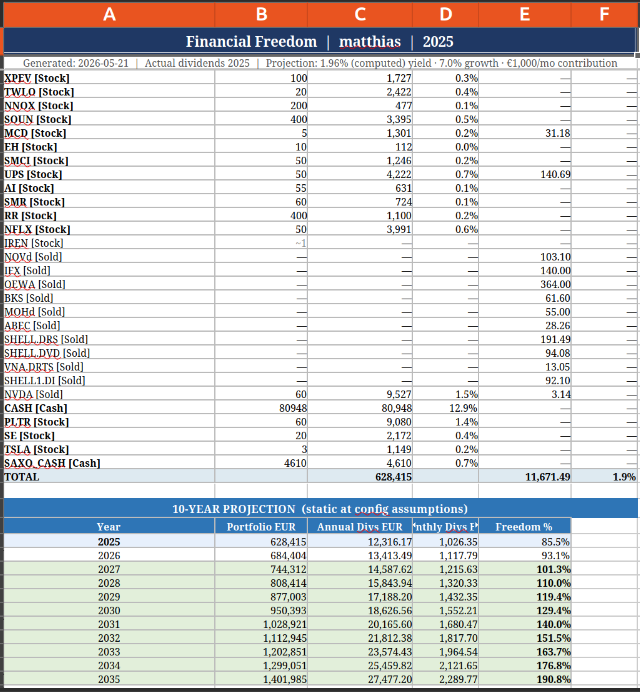This screenshot has height=692, width=640.
Task: Select column A header
Action: coord(109,14)
